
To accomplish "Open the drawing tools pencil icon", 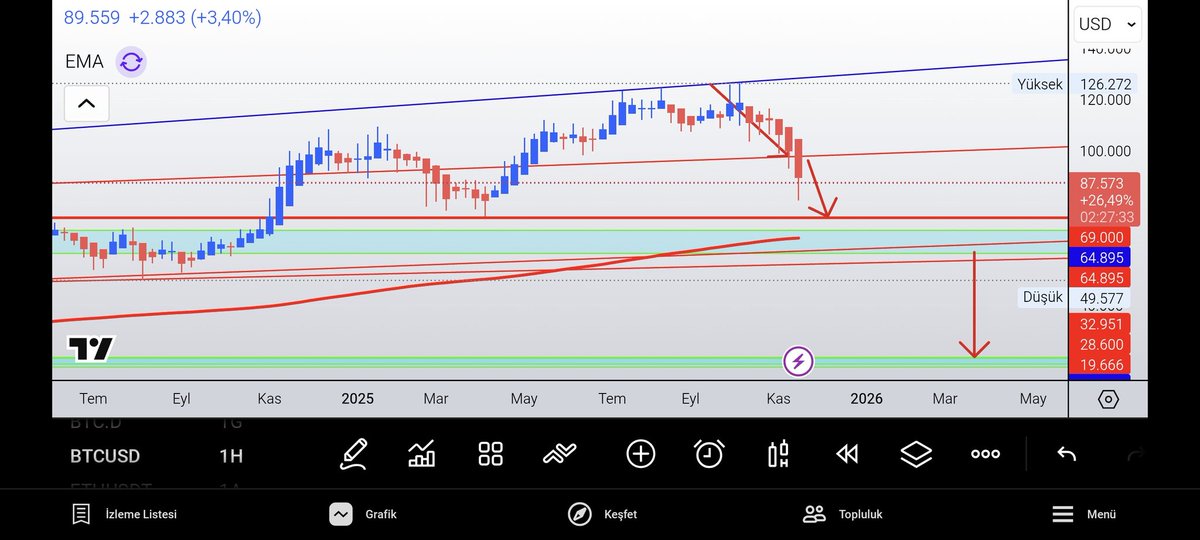I will tap(352, 454).
